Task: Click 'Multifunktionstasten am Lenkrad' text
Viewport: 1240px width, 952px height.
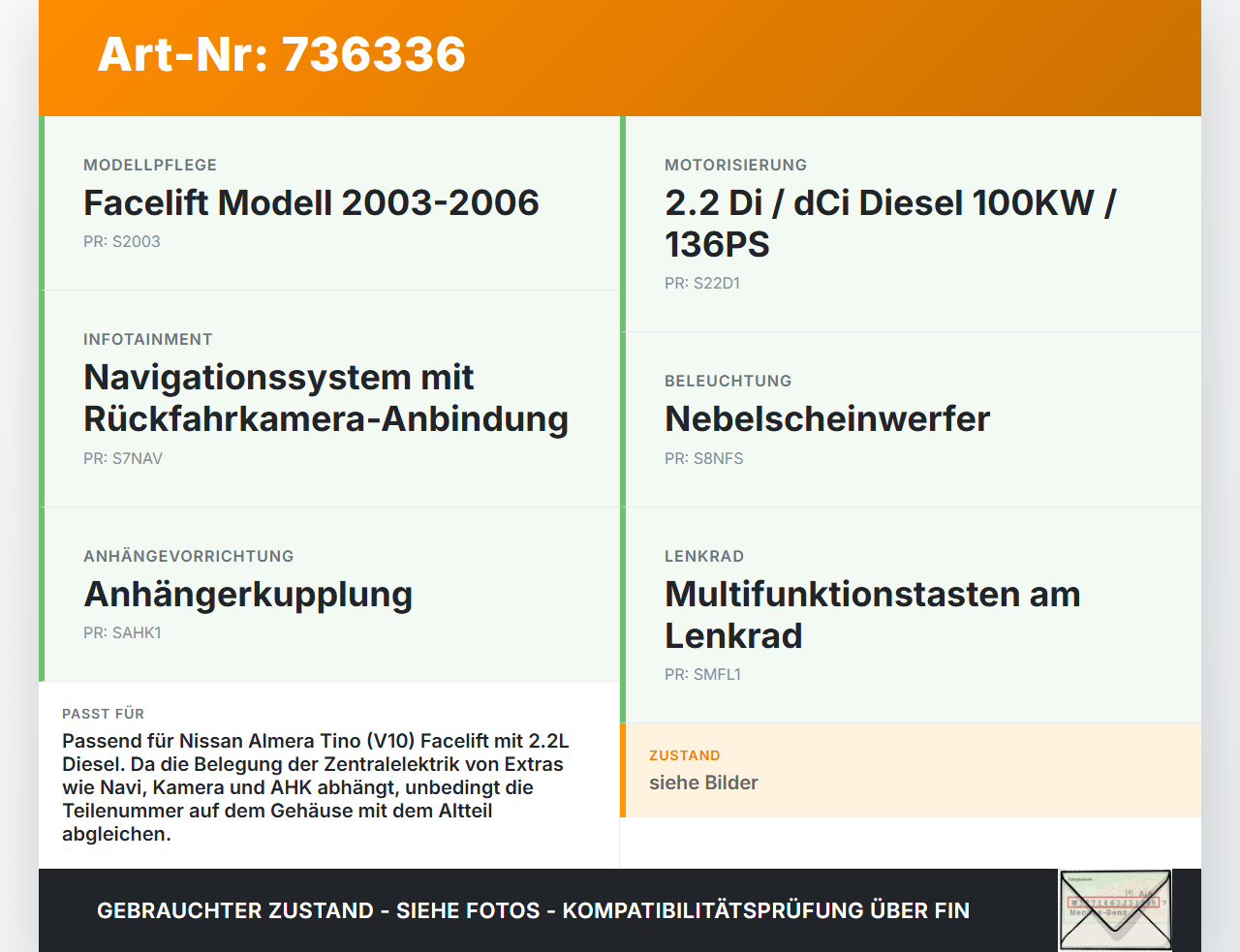Action: pyautogui.click(x=873, y=615)
